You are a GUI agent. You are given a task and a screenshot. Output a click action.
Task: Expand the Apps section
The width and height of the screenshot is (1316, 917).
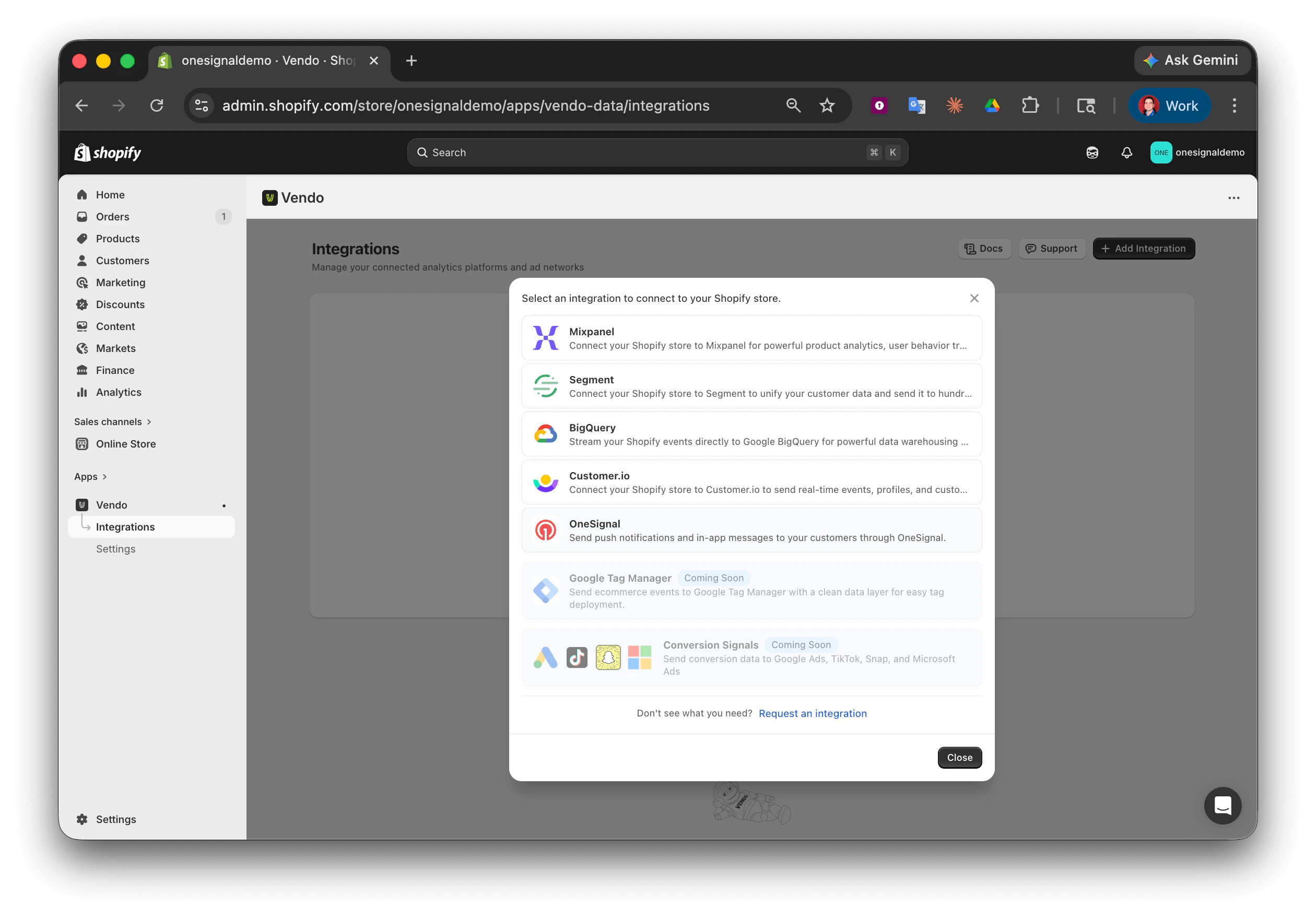click(90, 476)
